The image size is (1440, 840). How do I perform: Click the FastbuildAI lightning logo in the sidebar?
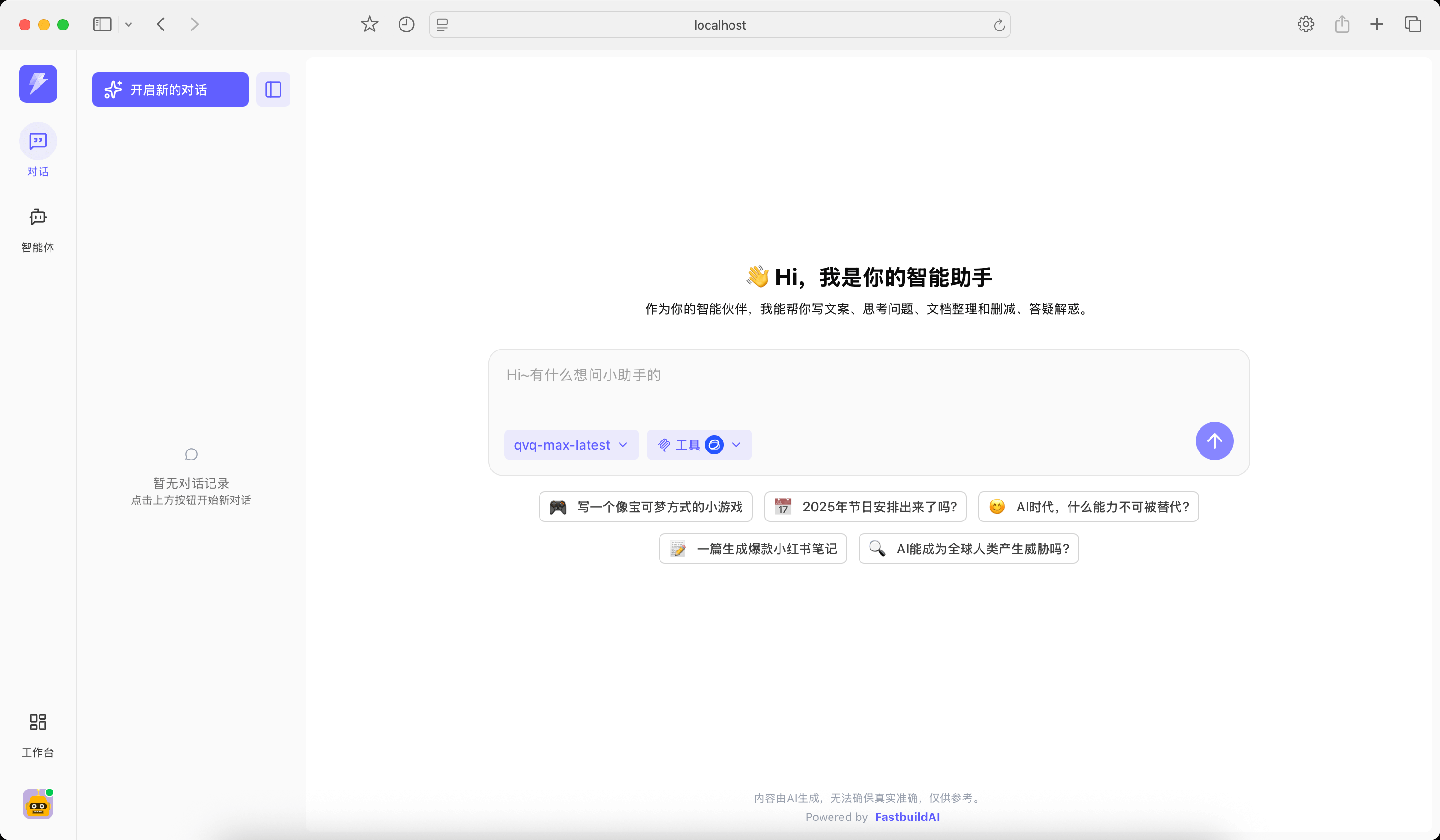pyautogui.click(x=38, y=83)
